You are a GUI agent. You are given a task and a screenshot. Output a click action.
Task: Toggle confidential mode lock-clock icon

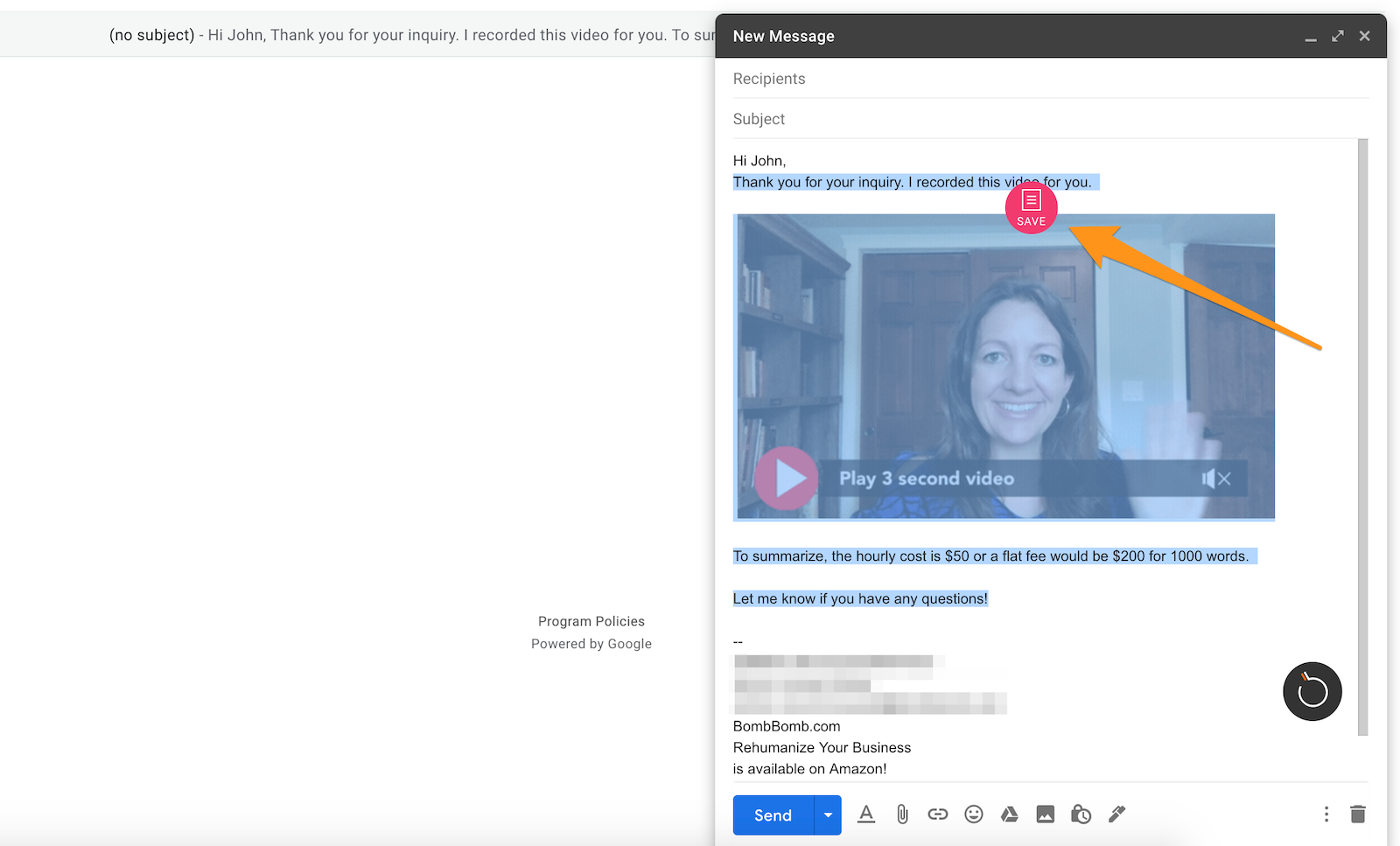point(1081,815)
